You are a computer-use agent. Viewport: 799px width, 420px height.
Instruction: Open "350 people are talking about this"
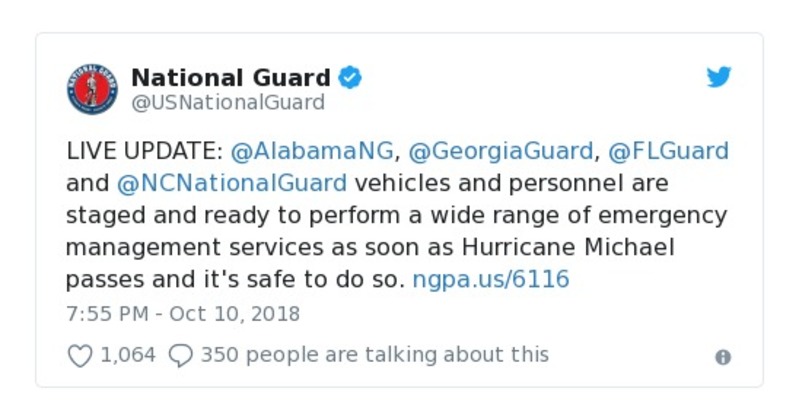374,355
